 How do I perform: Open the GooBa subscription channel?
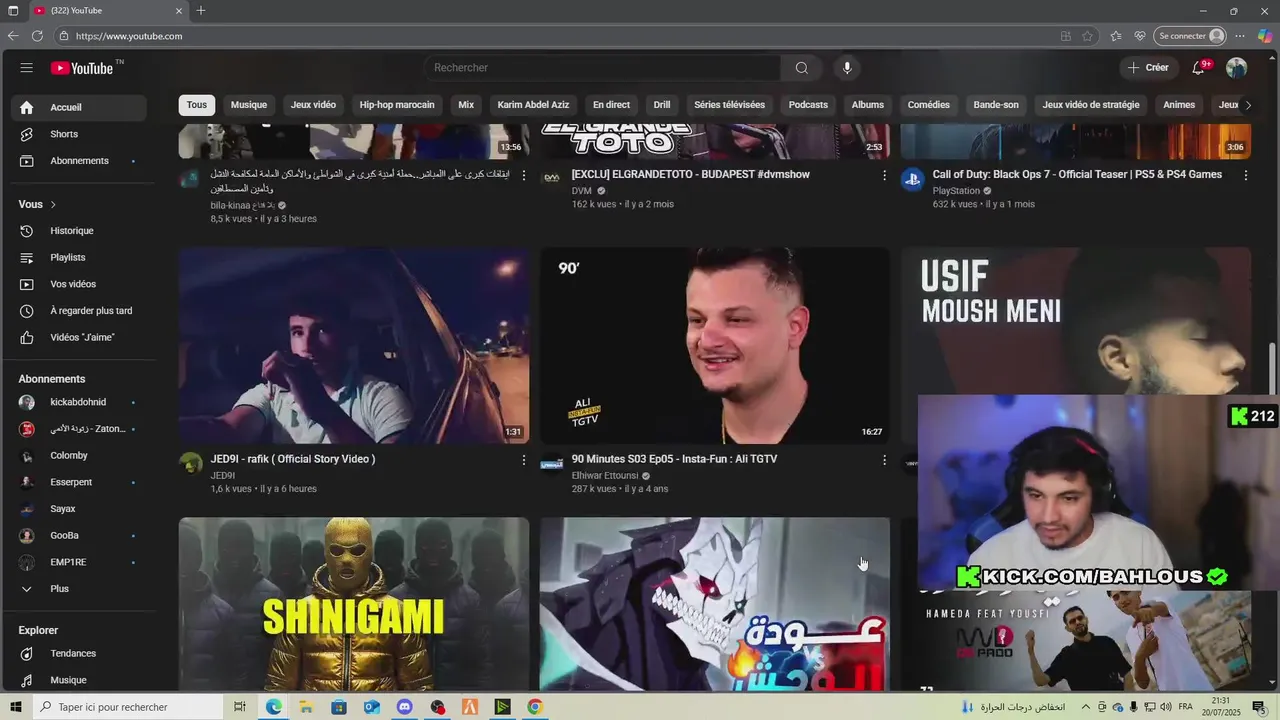click(79, 535)
